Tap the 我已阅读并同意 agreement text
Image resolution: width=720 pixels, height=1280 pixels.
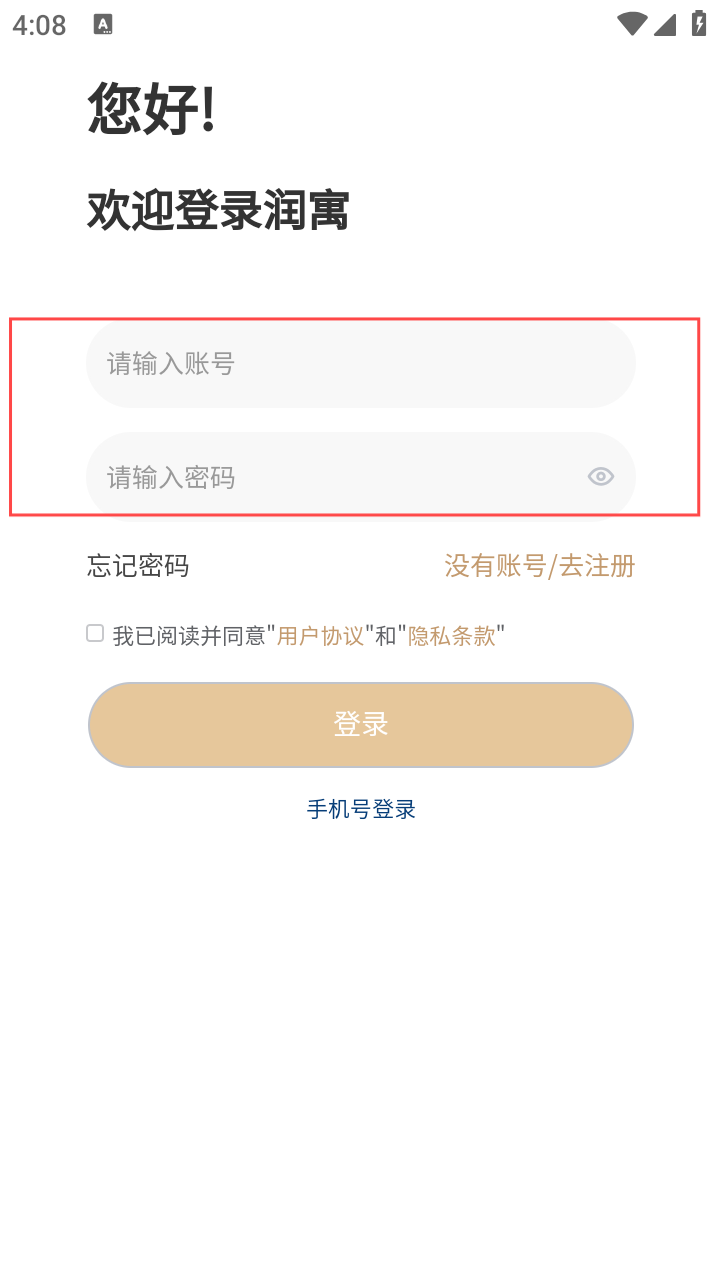[x=190, y=636]
